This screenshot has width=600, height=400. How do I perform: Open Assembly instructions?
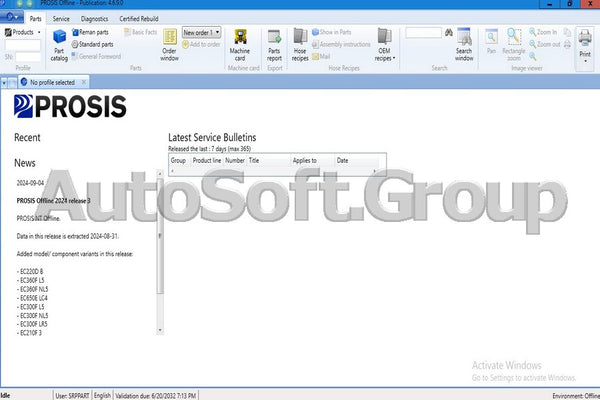tap(341, 44)
